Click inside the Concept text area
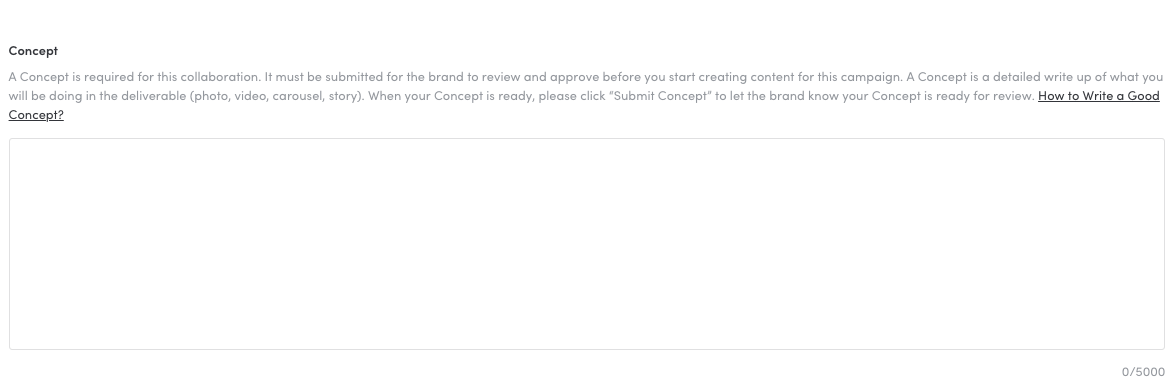Image resolution: width=1175 pixels, height=388 pixels. (587, 243)
